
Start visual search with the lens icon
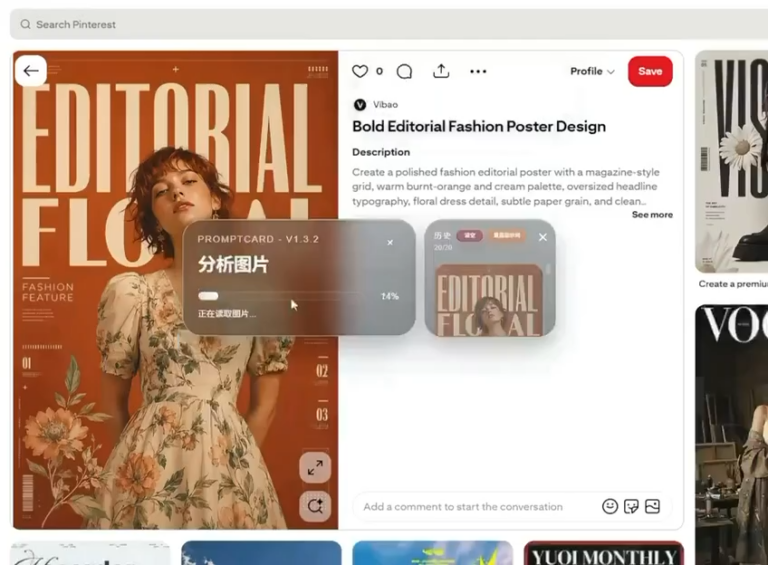click(315, 506)
